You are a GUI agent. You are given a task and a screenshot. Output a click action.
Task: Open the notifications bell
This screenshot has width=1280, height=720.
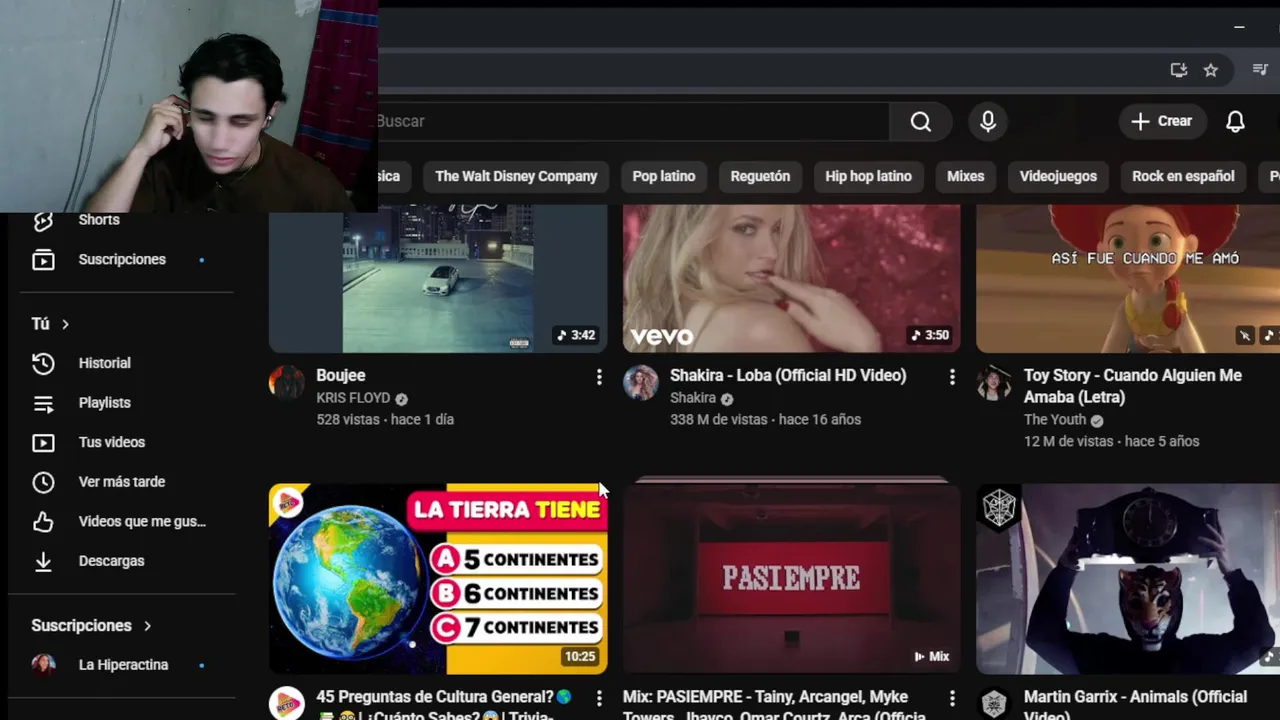(x=1235, y=122)
